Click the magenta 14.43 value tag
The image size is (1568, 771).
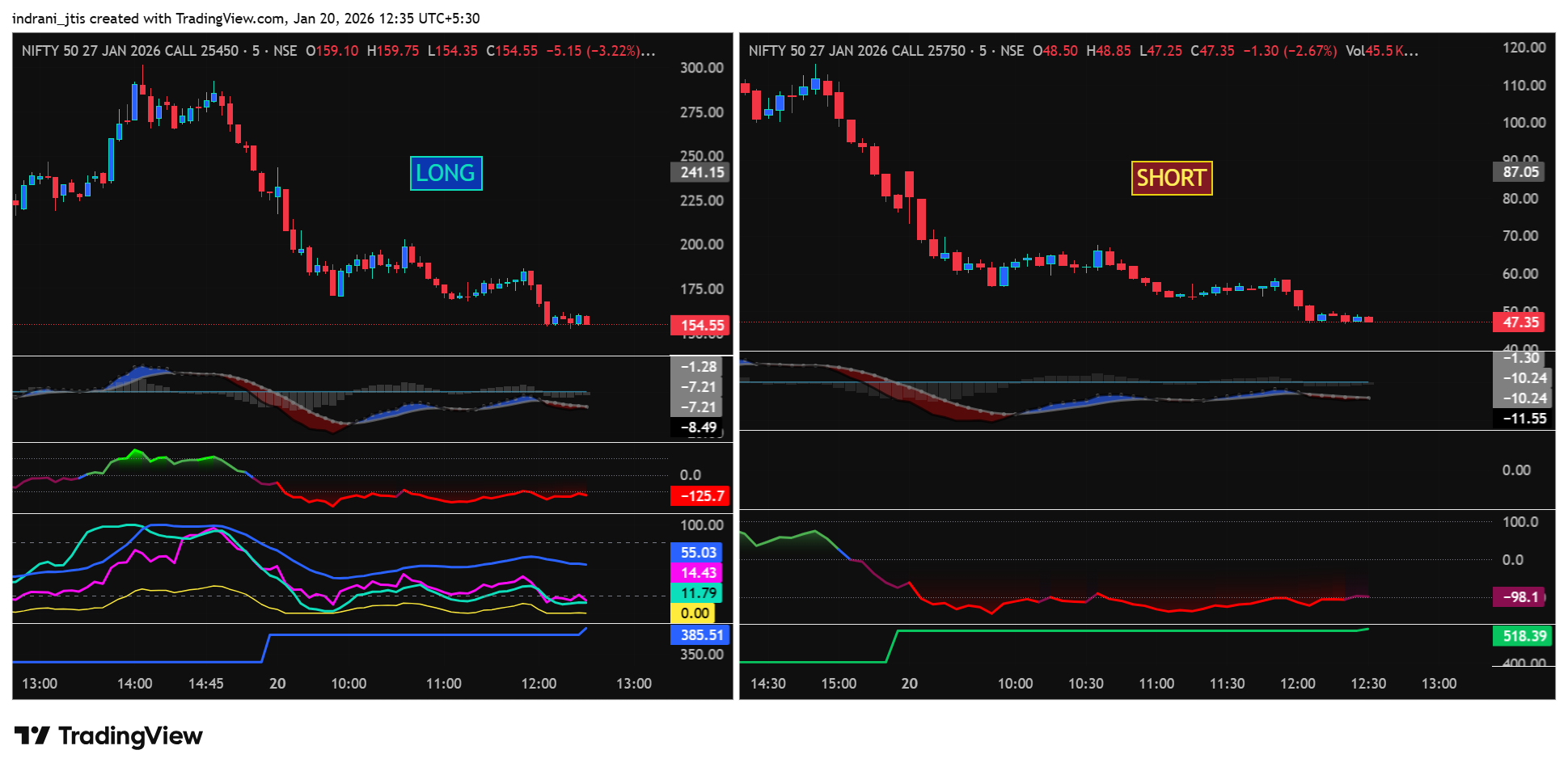[x=697, y=572]
